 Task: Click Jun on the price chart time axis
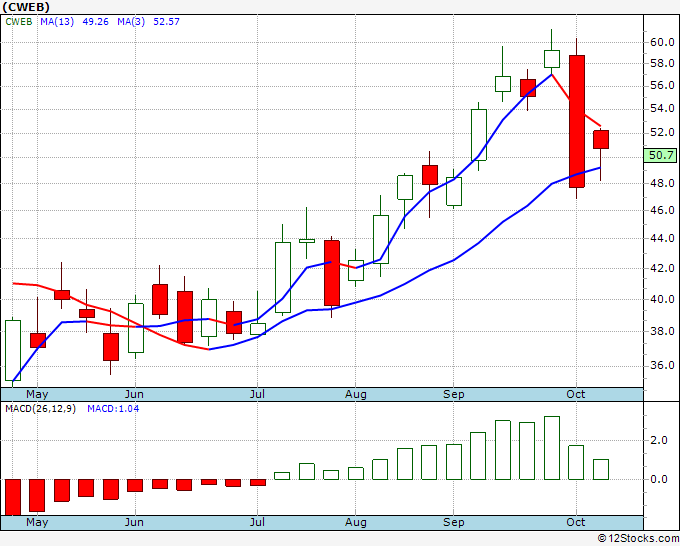134,395
